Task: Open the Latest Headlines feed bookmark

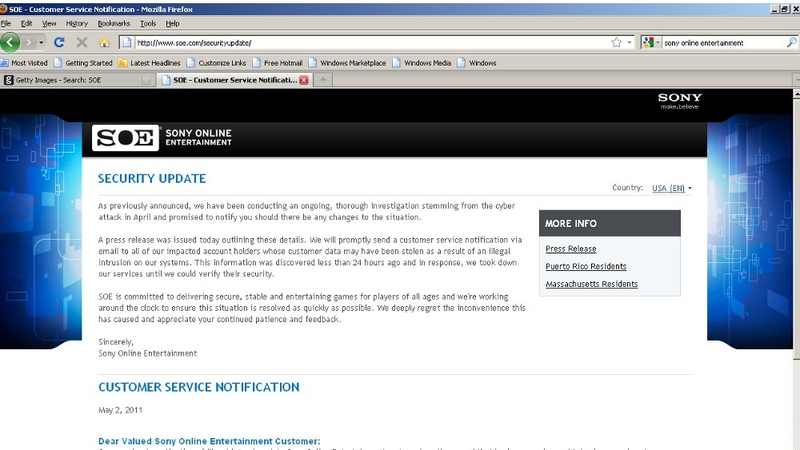Action: pyautogui.click(x=149, y=63)
